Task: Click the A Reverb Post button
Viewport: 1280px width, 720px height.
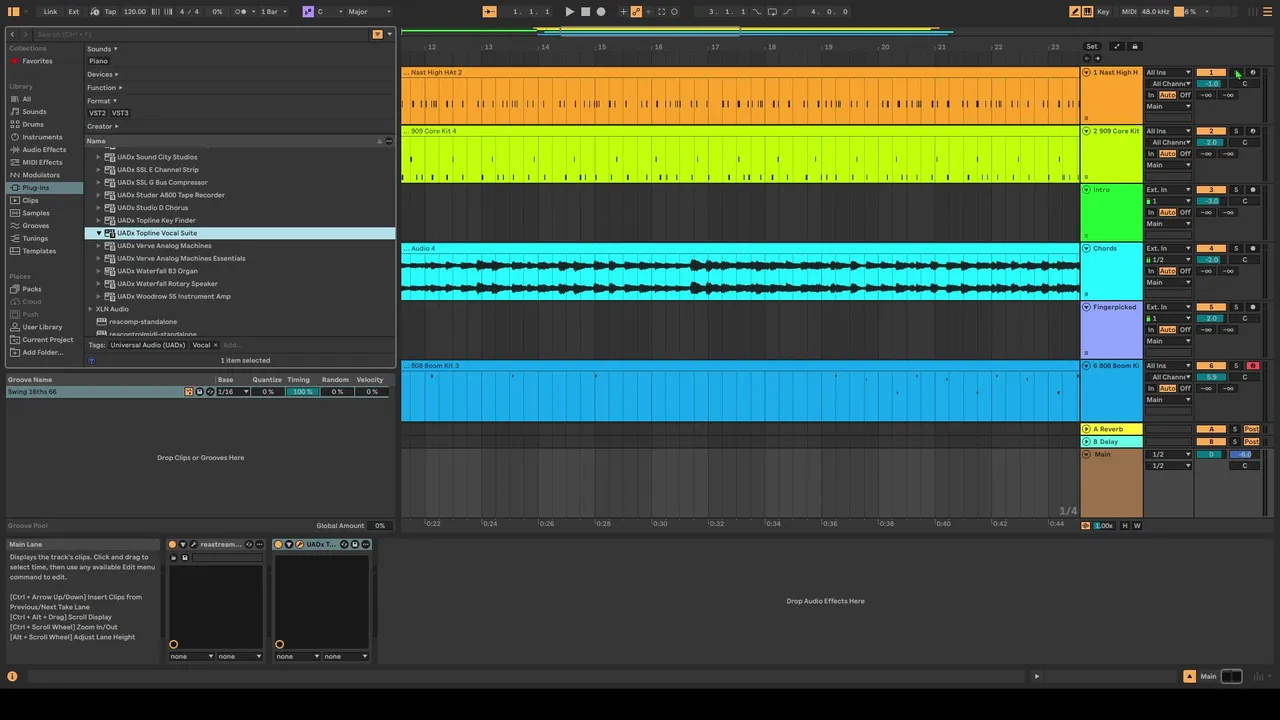Action: point(1252,429)
